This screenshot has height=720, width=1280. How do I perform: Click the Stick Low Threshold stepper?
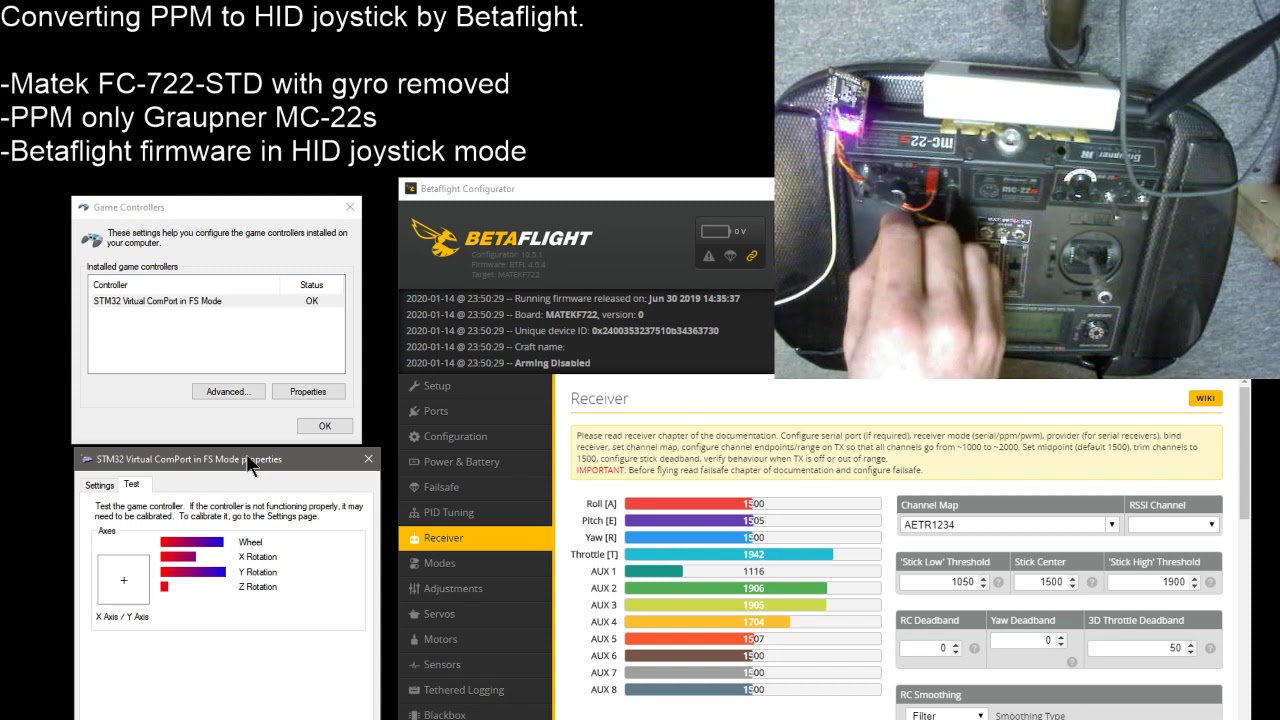click(x=983, y=582)
